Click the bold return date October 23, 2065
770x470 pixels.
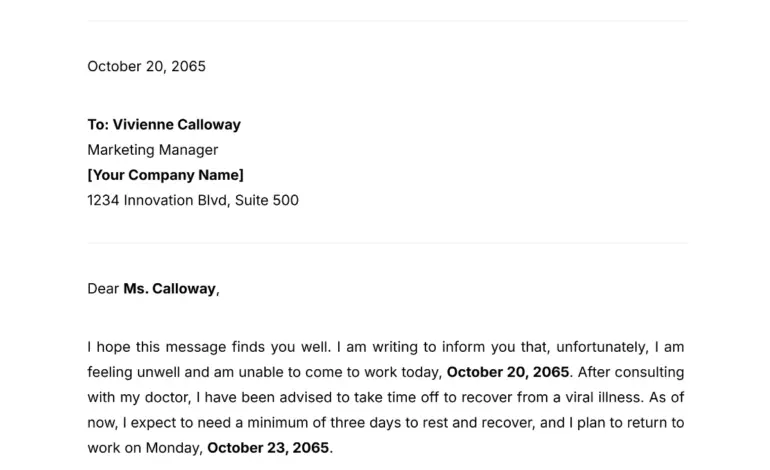pos(268,448)
